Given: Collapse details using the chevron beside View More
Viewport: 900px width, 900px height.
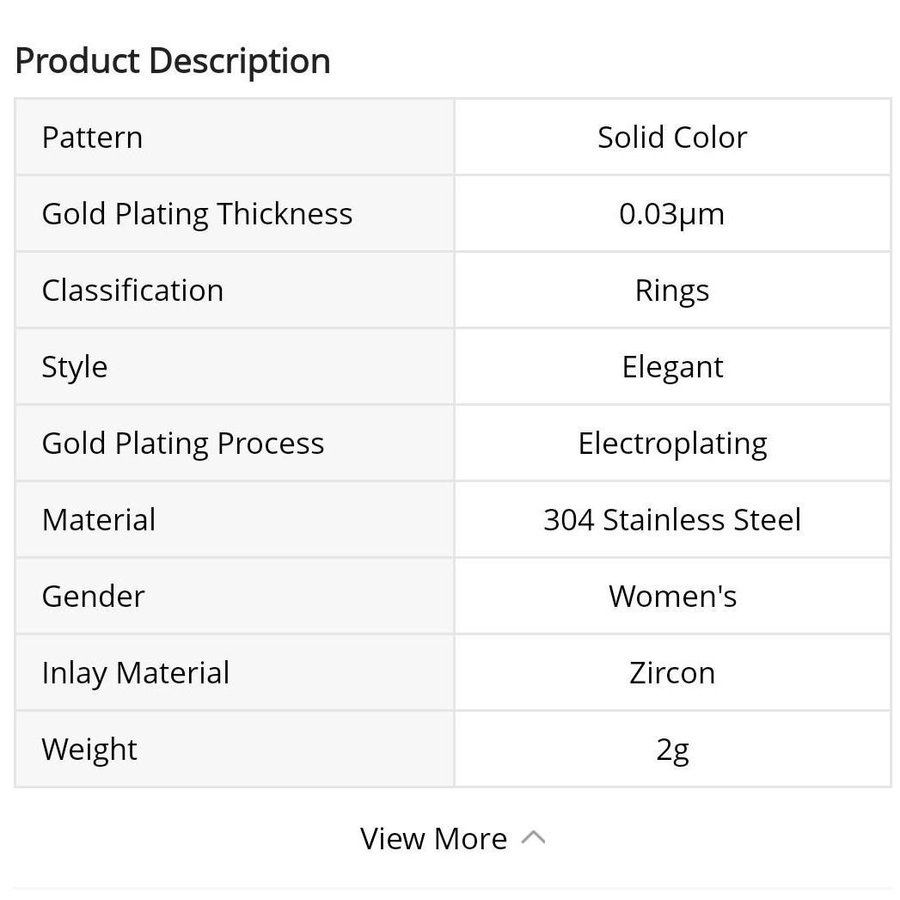Looking at the screenshot, I should pos(534,837).
